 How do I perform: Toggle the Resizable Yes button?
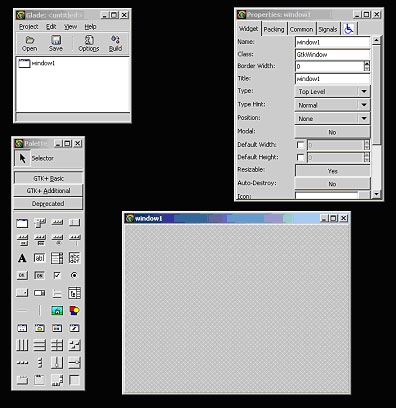[332, 171]
